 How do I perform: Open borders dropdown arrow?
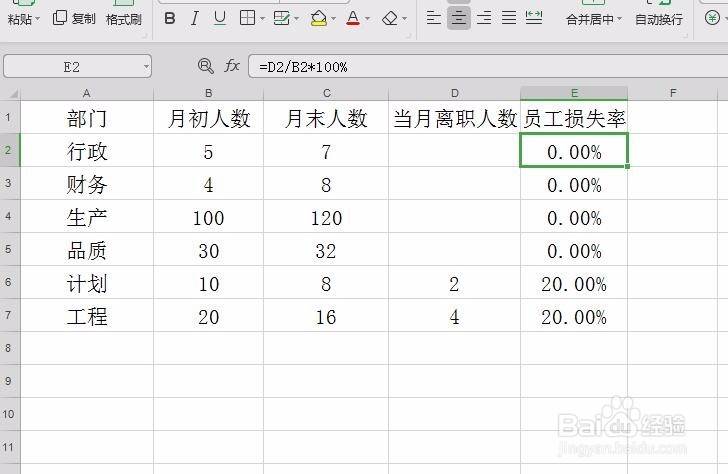[x=262, y=19]
